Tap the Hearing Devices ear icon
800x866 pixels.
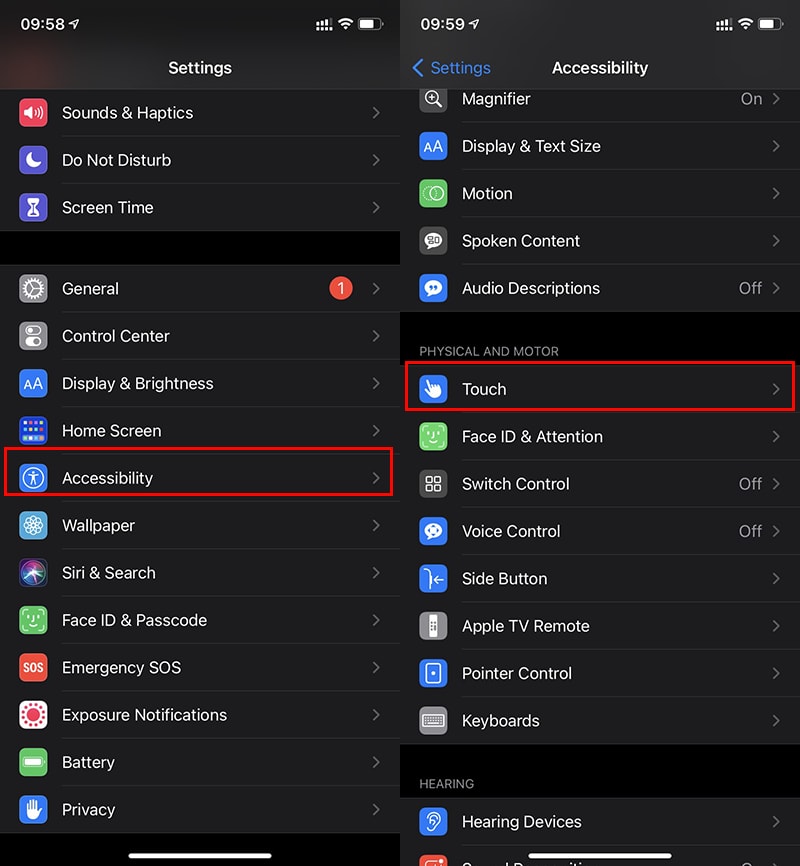tap(433, 822)
